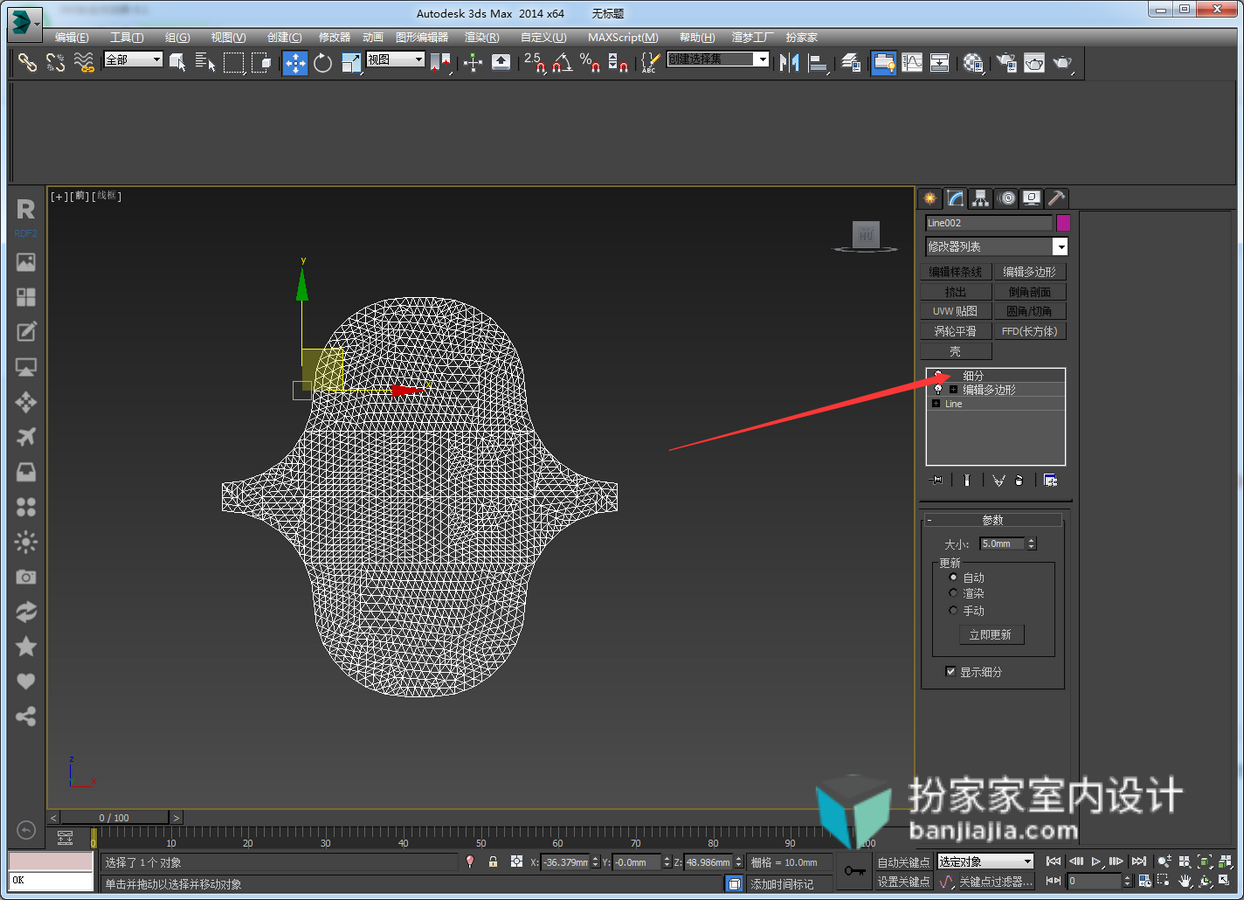Viewport: 1244px width, 900px height.
Task: Open the Display command panel tab
Action: (x=1032, y=198)
